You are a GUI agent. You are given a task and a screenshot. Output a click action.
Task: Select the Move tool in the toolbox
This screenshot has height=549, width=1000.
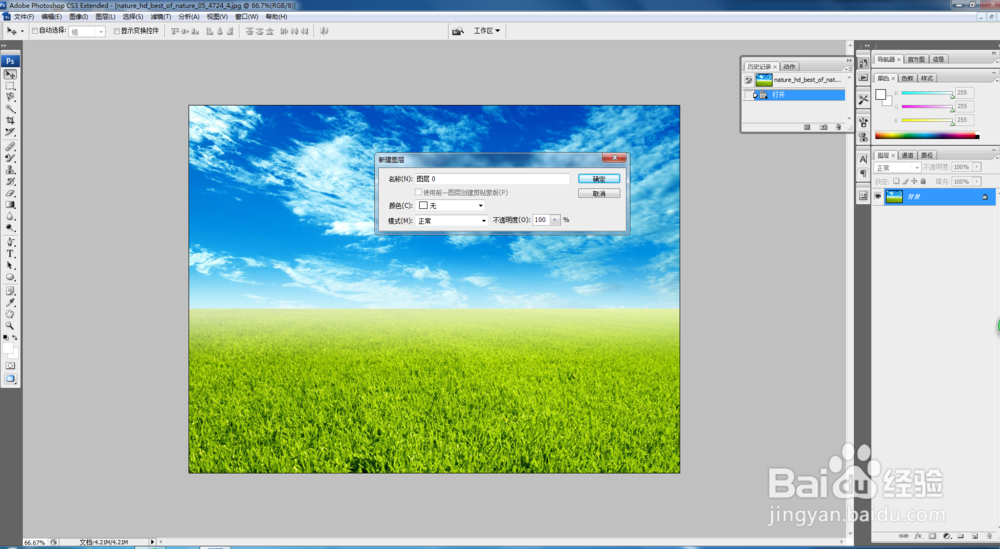[x=10, y=75]
